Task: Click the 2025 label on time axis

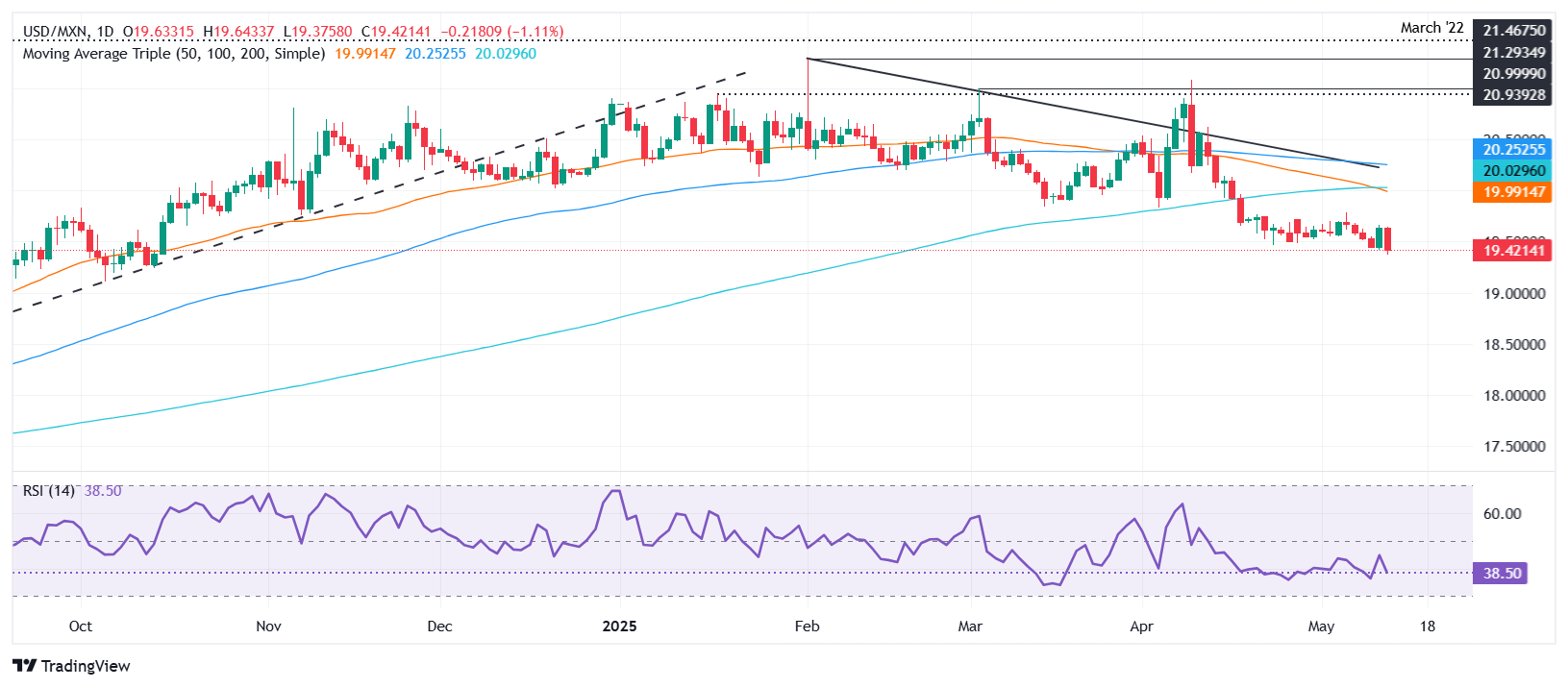Action: (619, 627)
